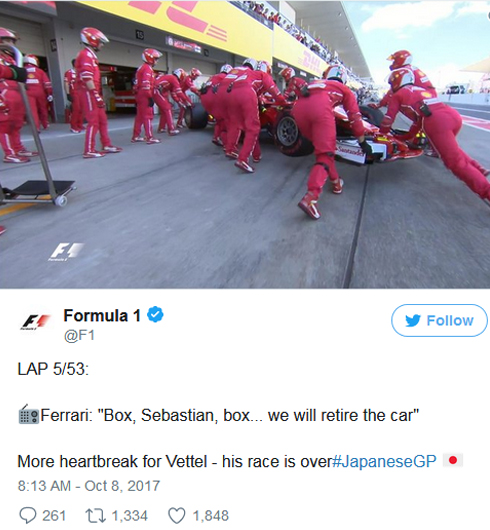The height and width of the screenshot is (530, 490).
Task: Open the pit lane photo thumbnail
Action: [245, 144]
